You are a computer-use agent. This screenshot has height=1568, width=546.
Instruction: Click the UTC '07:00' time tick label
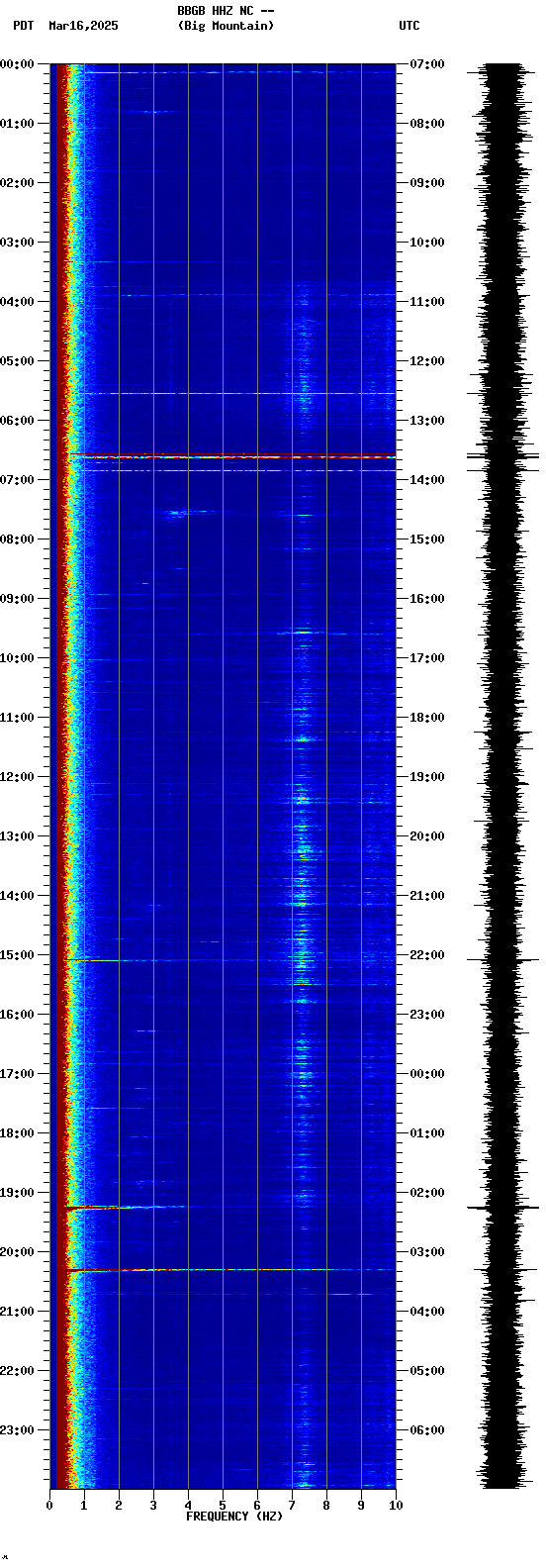pyautogui.click(x=426, y=64)
